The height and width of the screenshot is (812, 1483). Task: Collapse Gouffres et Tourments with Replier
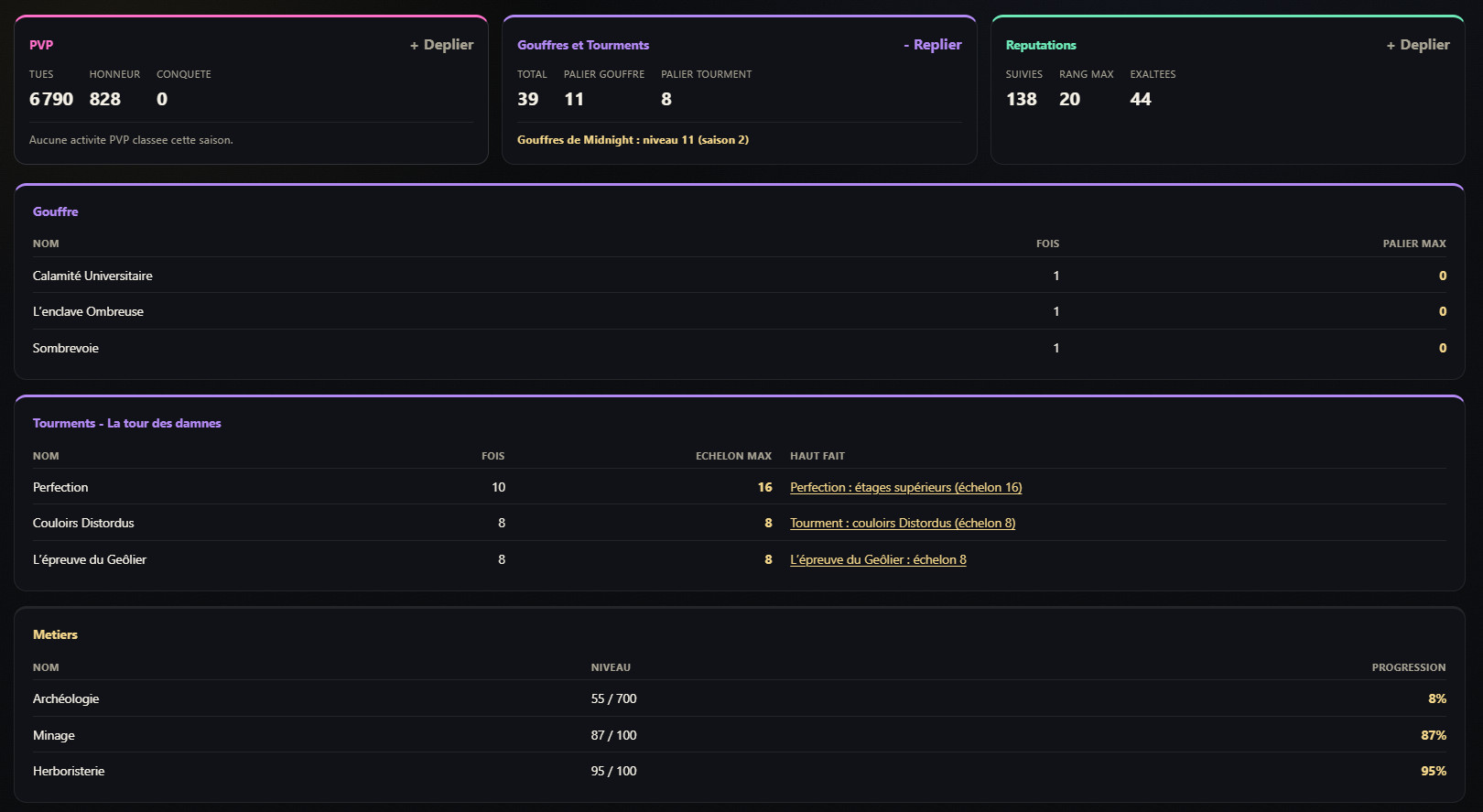(932, 45)
